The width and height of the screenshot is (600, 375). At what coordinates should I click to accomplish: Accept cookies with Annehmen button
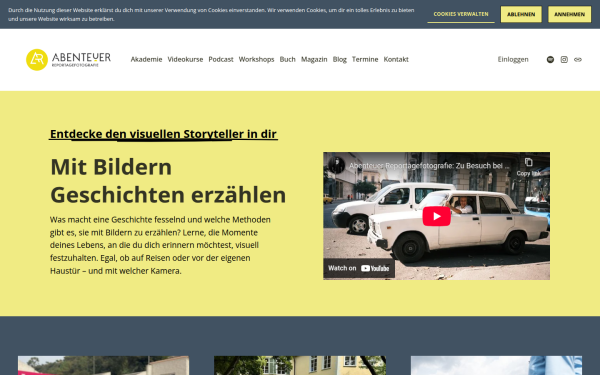pos(569,14)
